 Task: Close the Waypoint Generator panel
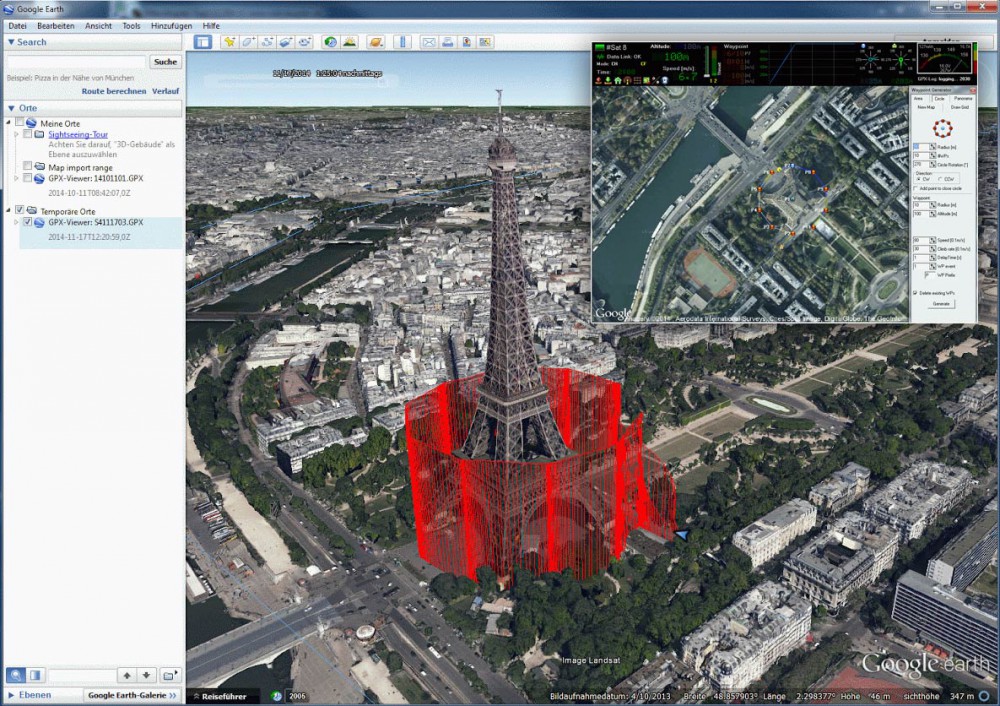[x=973, y=91]
